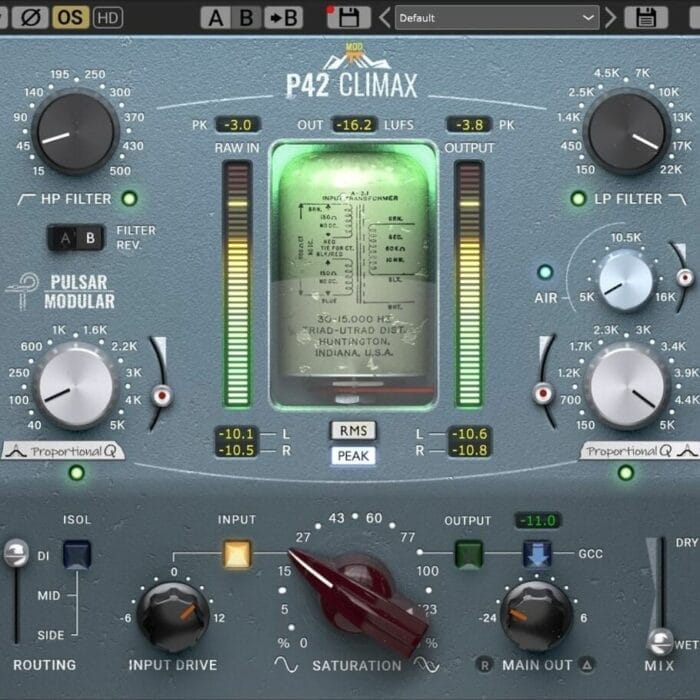The width and height of the screenshot is (700, 700).
Task: Toggle the OS oversampling button
Action: click(x=71, y=17)
